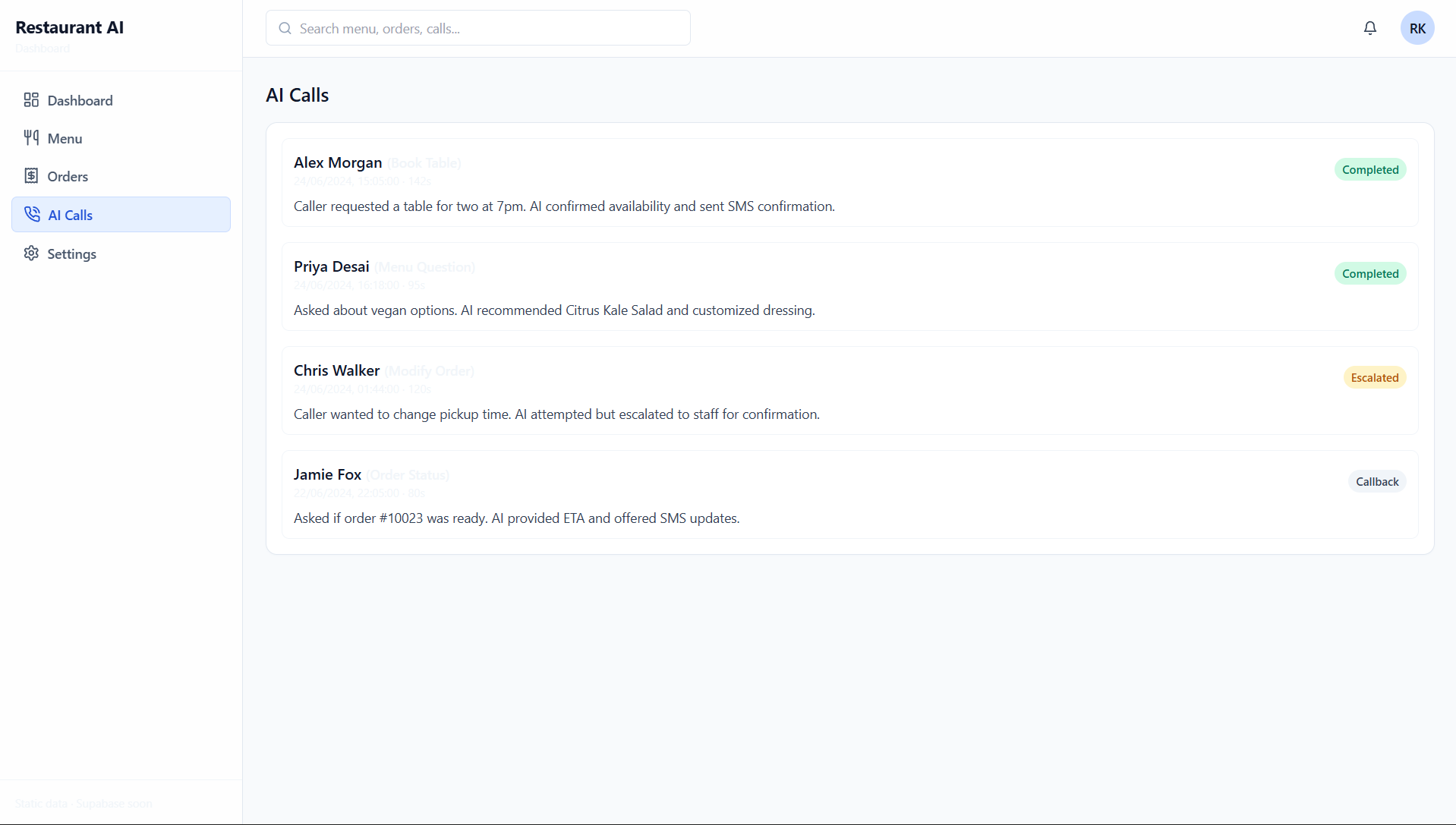Navigate to Settings label

71,253
